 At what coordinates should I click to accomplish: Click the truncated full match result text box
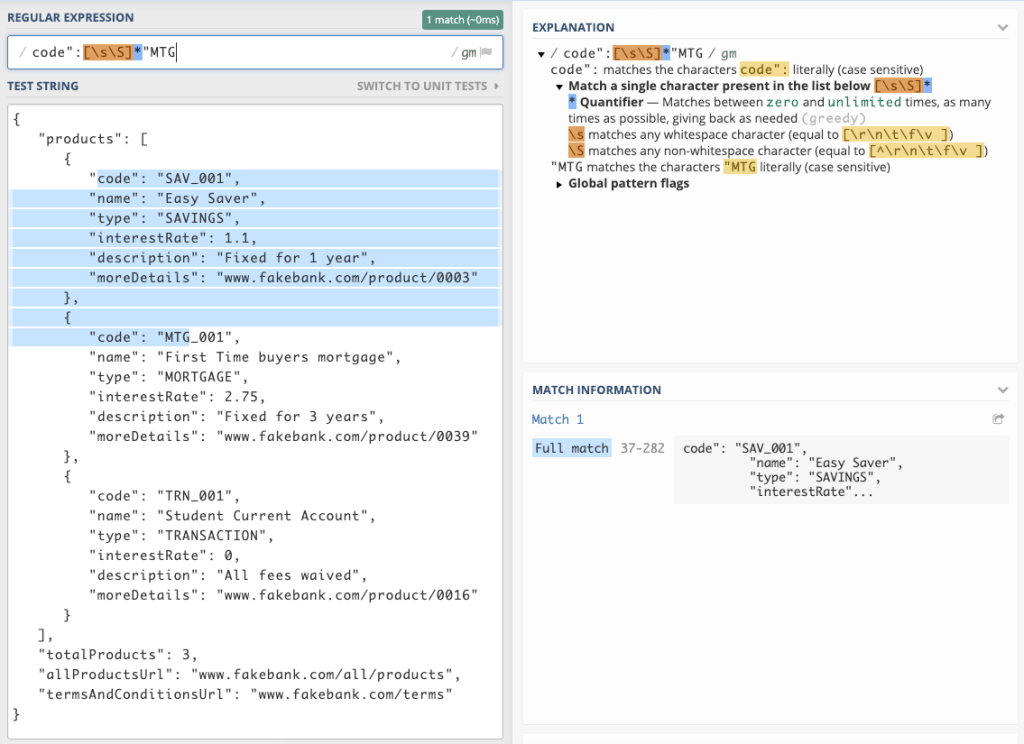click(x=840, y=469)
